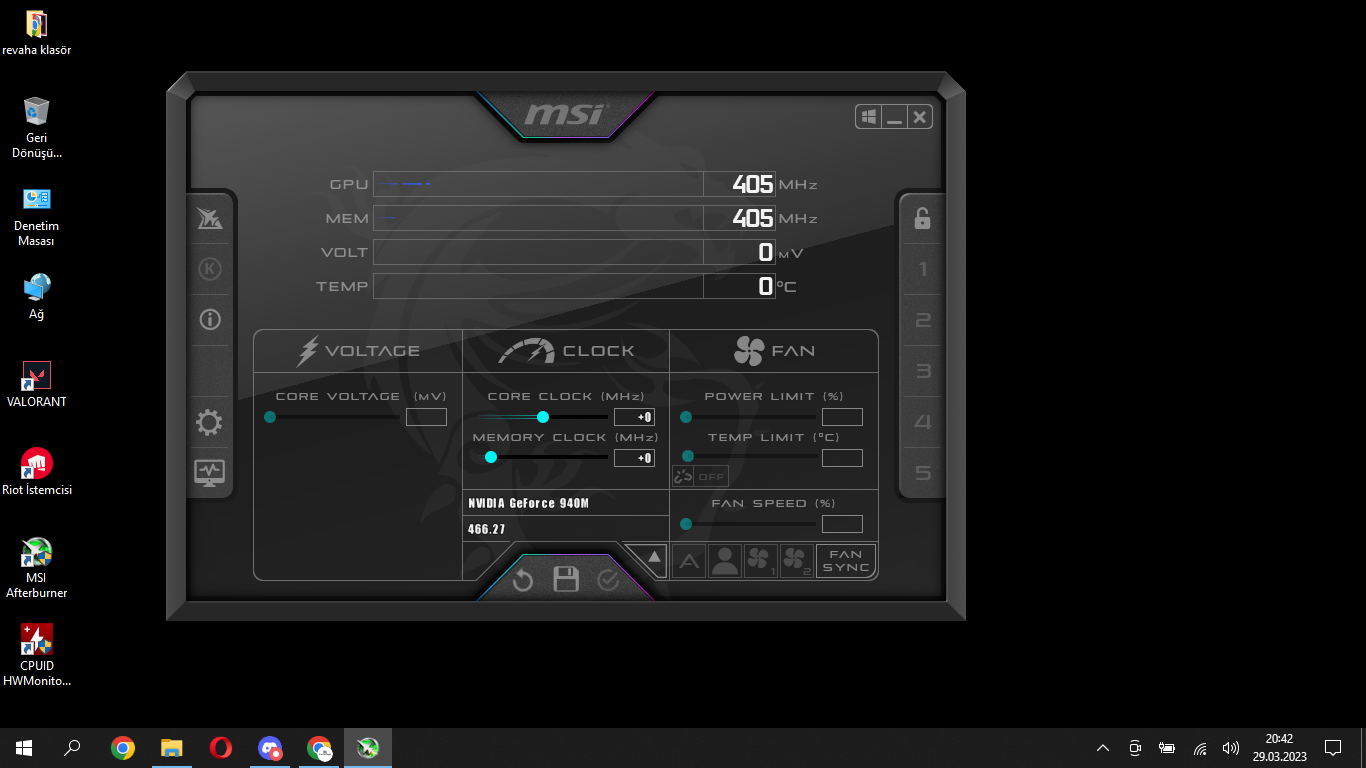Click the NVIDIA GeForce 940M card name
Screen dimensions: 1366x768
529,503
